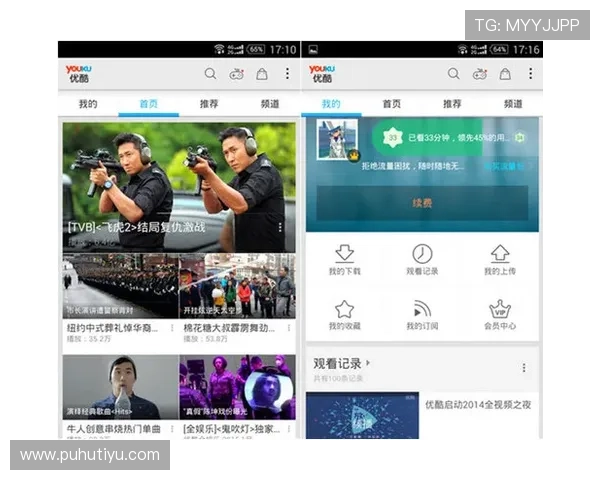Switch to 推荐 tab on right phone
The width and height of the screenshot is (600, 480).
click(x=452, y=104)
